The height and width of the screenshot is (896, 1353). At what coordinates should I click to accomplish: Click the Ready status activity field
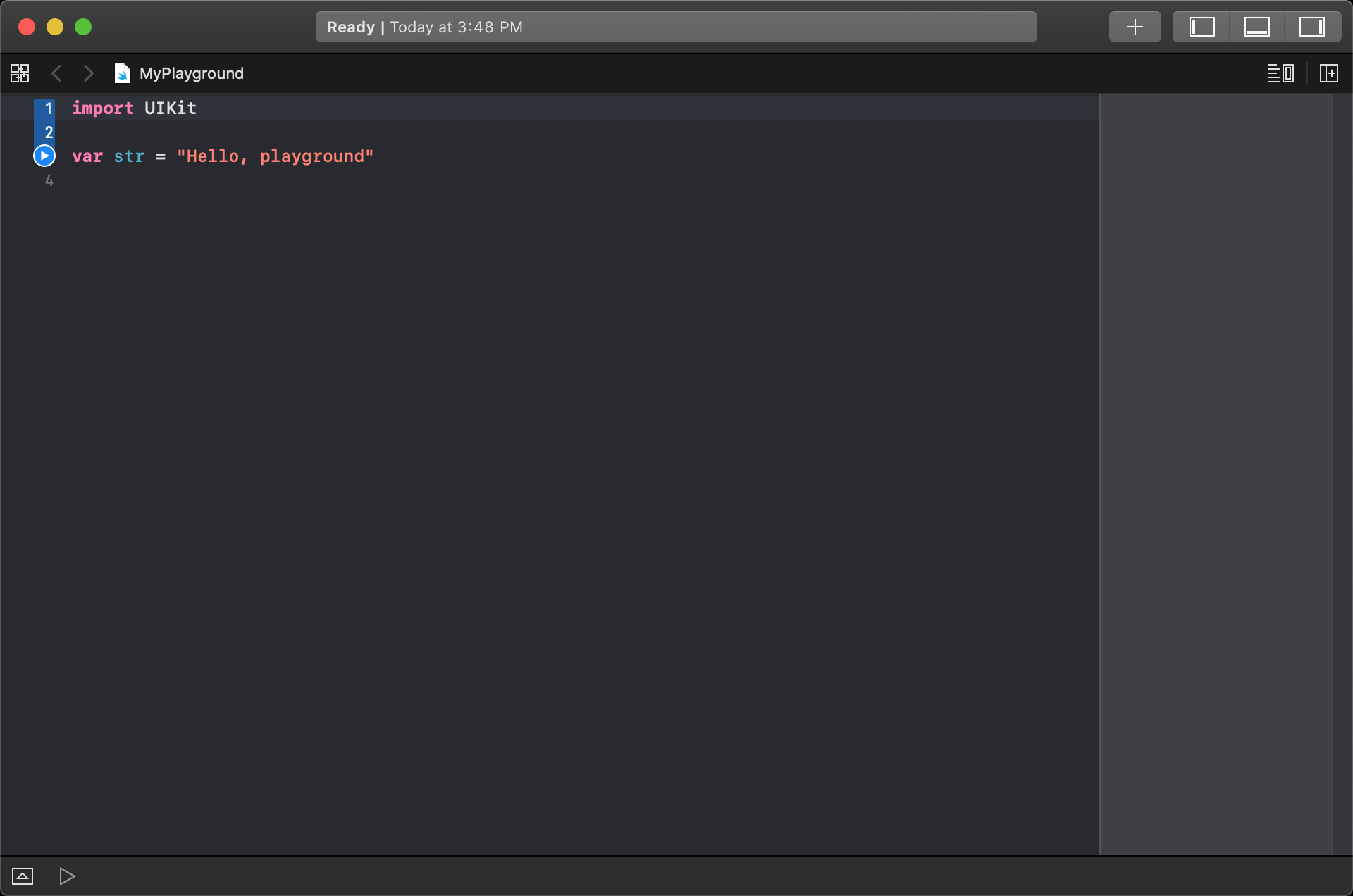point(676,27)
